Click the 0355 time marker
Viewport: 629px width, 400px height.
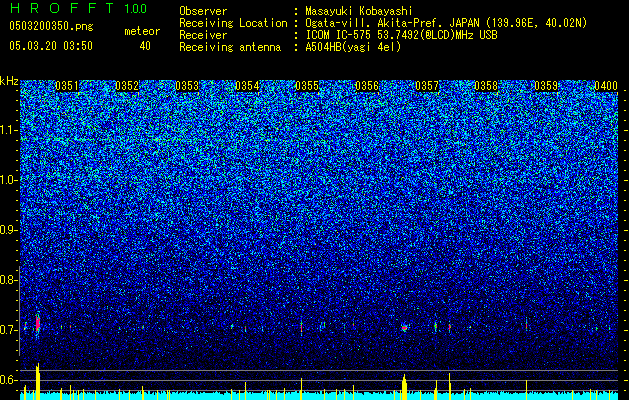(x=307, y=86)
